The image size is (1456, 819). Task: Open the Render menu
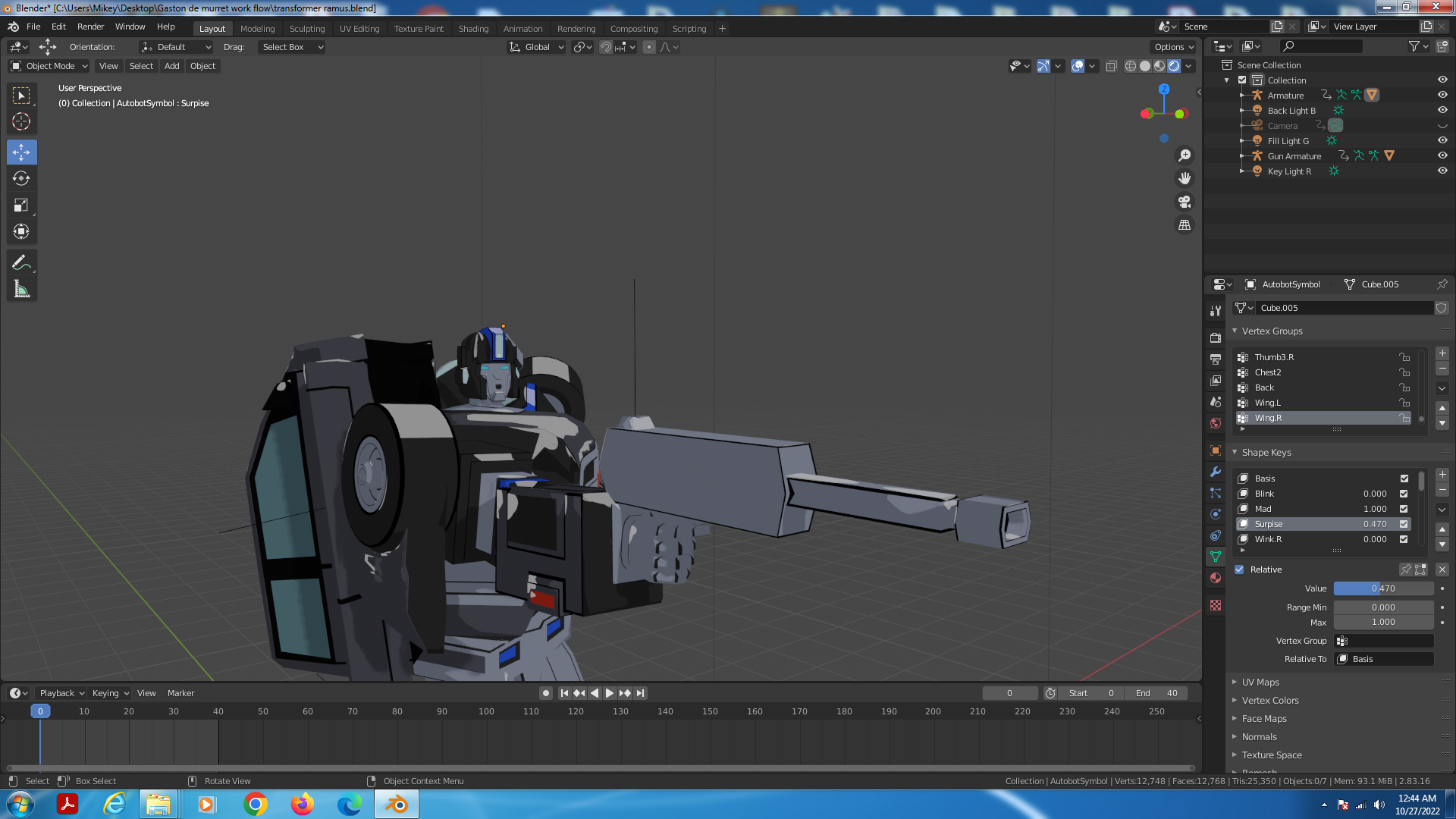pos(90,27)
